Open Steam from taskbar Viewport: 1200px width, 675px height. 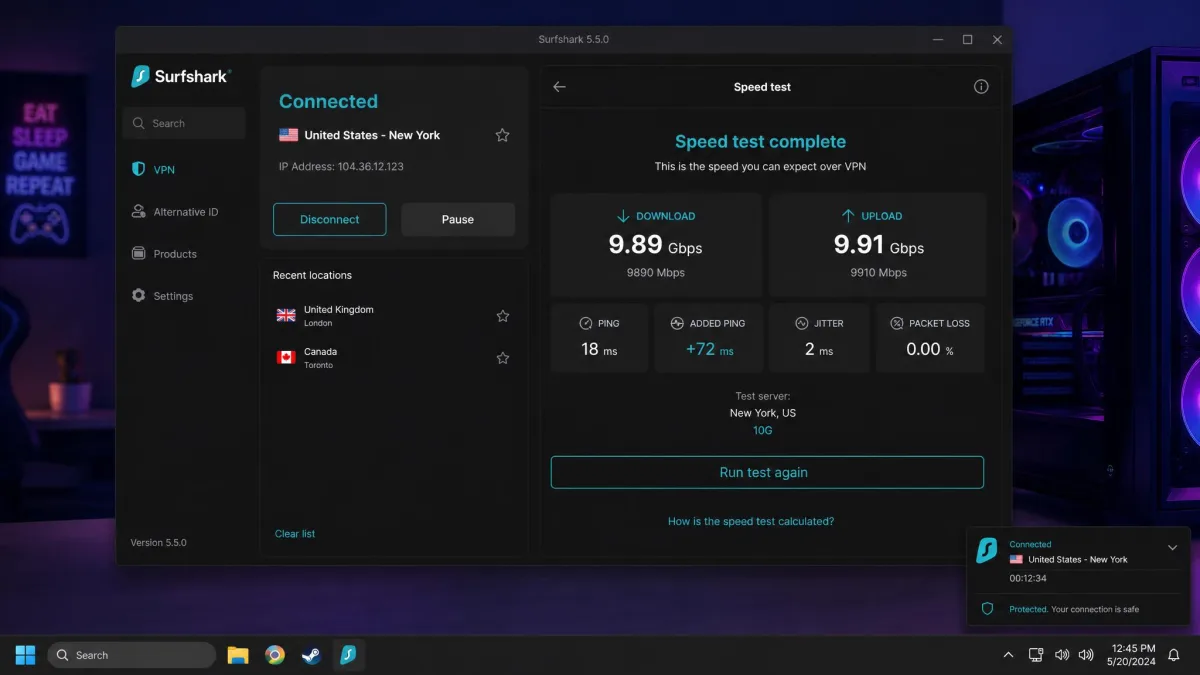tap(311, 655)
